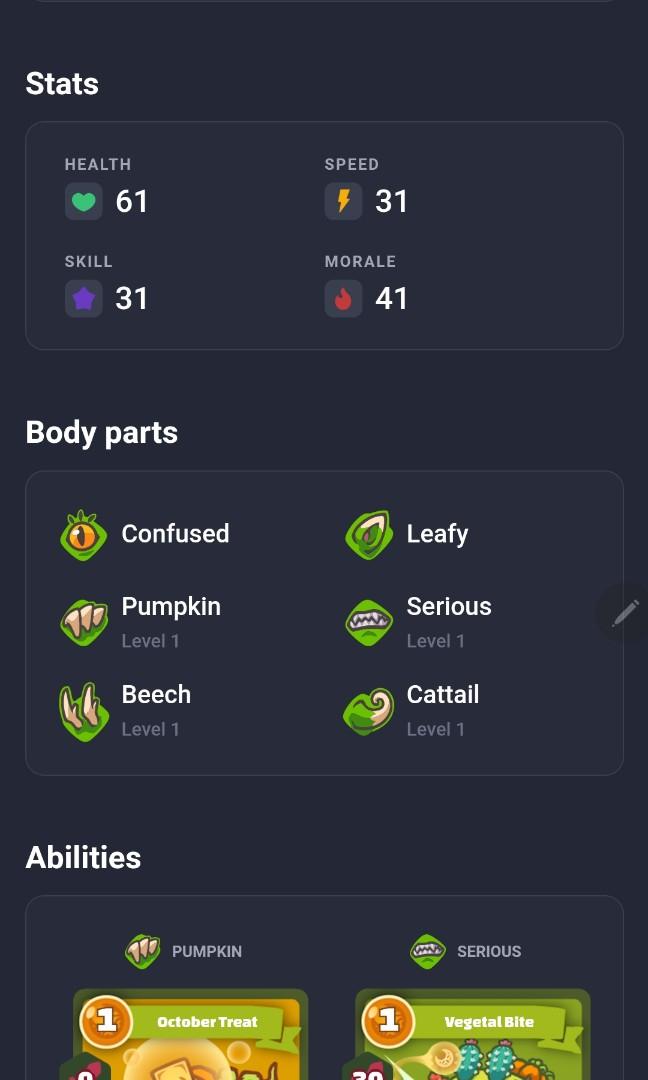This screenshot has width=648, height=1080.
Task: Click the lightning bolt Speed icon
Action: pos(343,202)
